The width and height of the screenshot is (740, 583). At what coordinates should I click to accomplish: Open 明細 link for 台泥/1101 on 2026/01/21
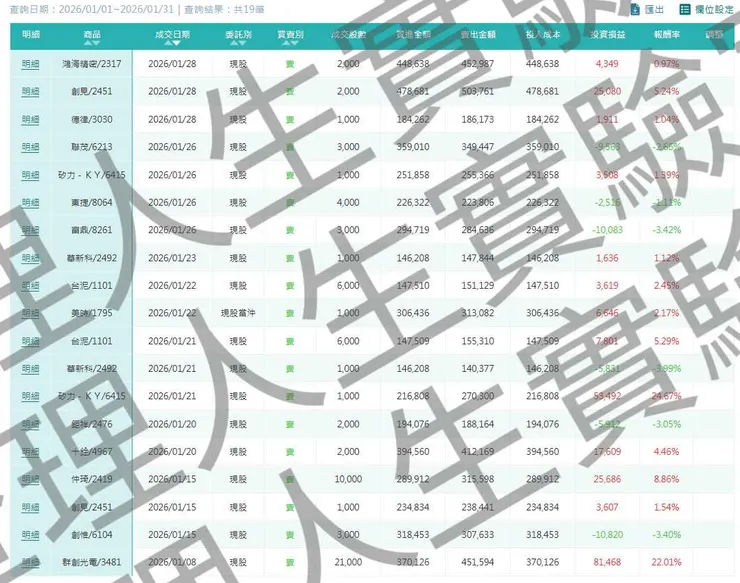tap(30, 341)
